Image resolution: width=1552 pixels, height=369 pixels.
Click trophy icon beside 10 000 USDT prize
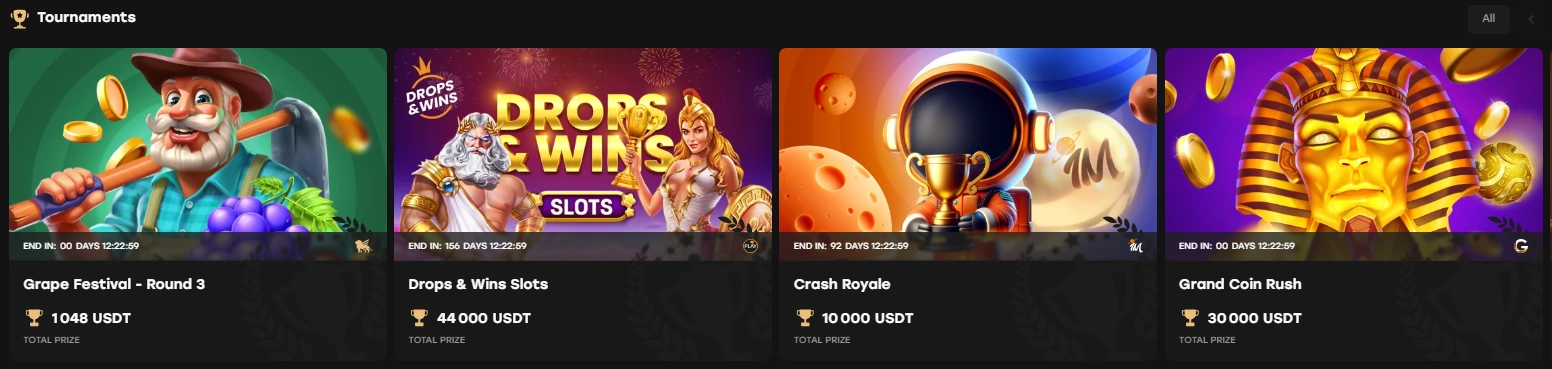point(804,318)
